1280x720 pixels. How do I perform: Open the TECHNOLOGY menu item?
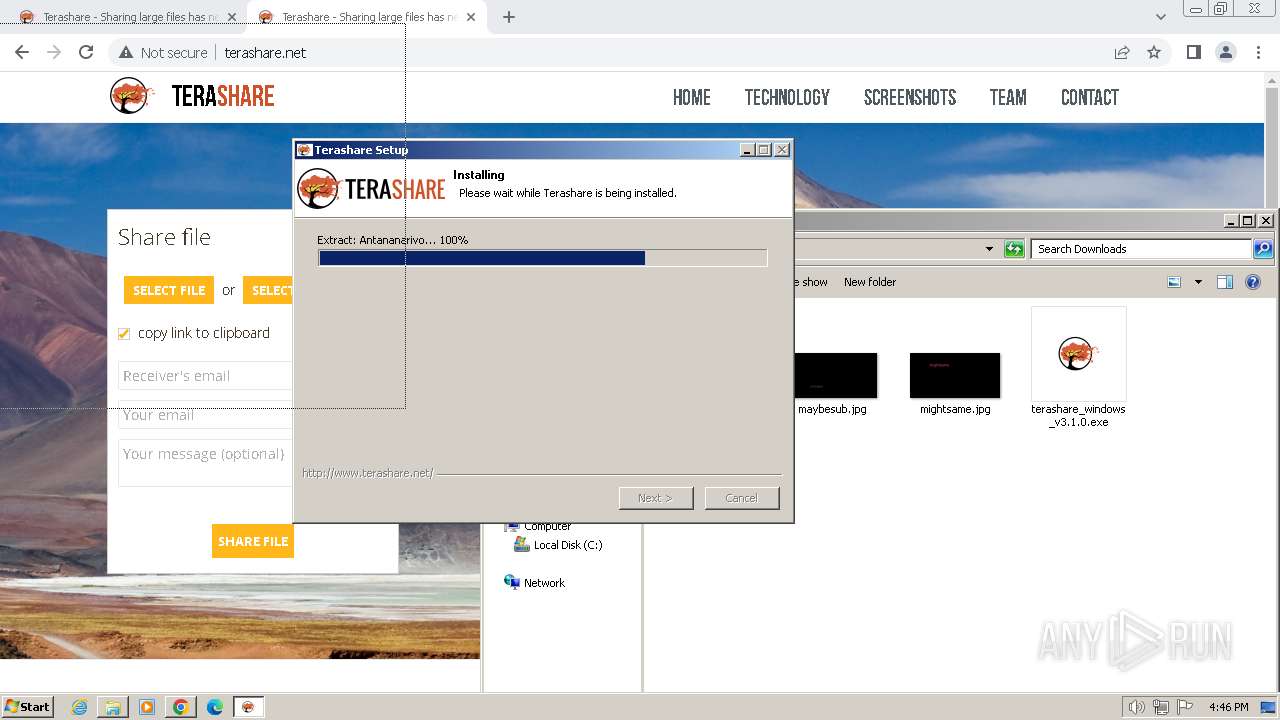point(787,97)
